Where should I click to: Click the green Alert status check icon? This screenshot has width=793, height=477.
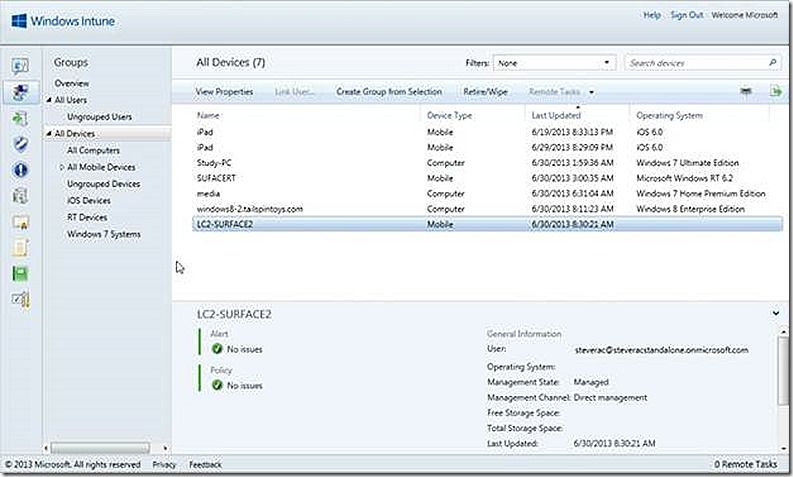[217, 349]
